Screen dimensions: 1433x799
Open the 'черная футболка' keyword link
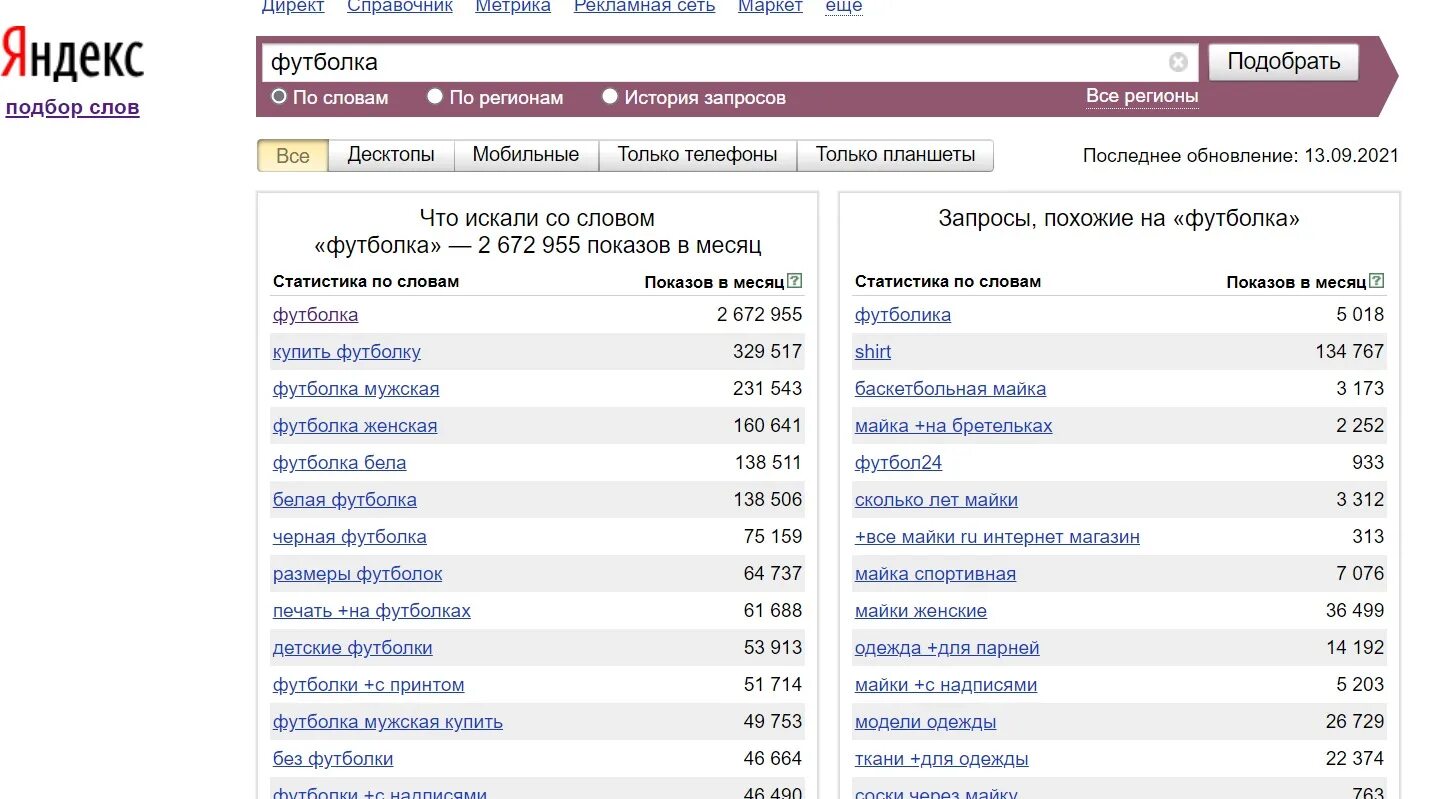[x=350, y=537]
